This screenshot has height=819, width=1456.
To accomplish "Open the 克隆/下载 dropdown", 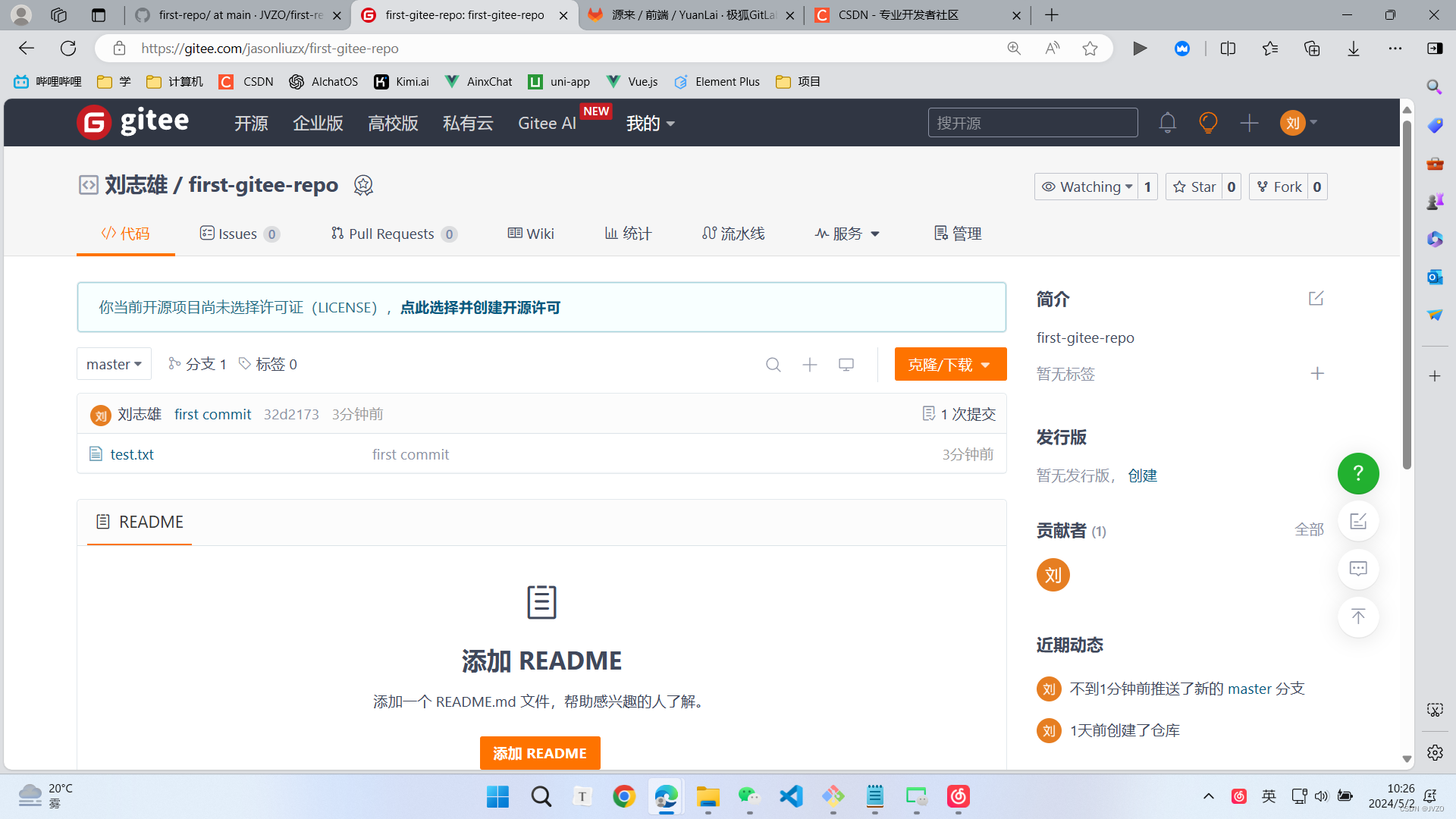I will [x=949, y=365].
